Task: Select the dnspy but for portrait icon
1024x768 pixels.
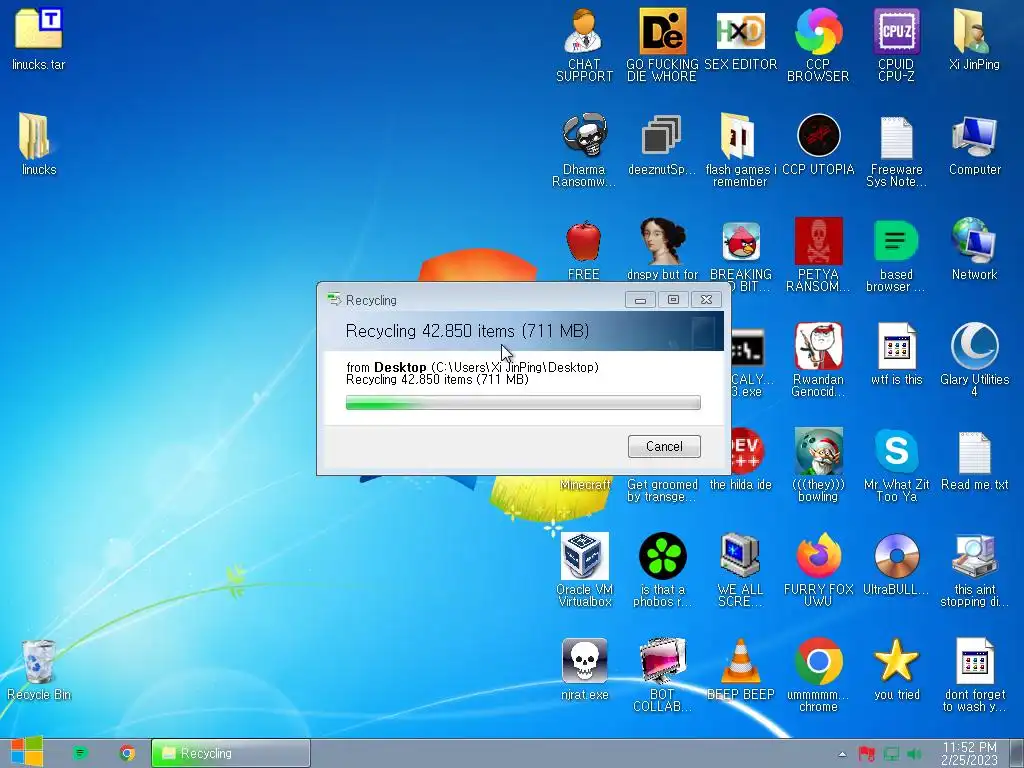Action: 662,250
